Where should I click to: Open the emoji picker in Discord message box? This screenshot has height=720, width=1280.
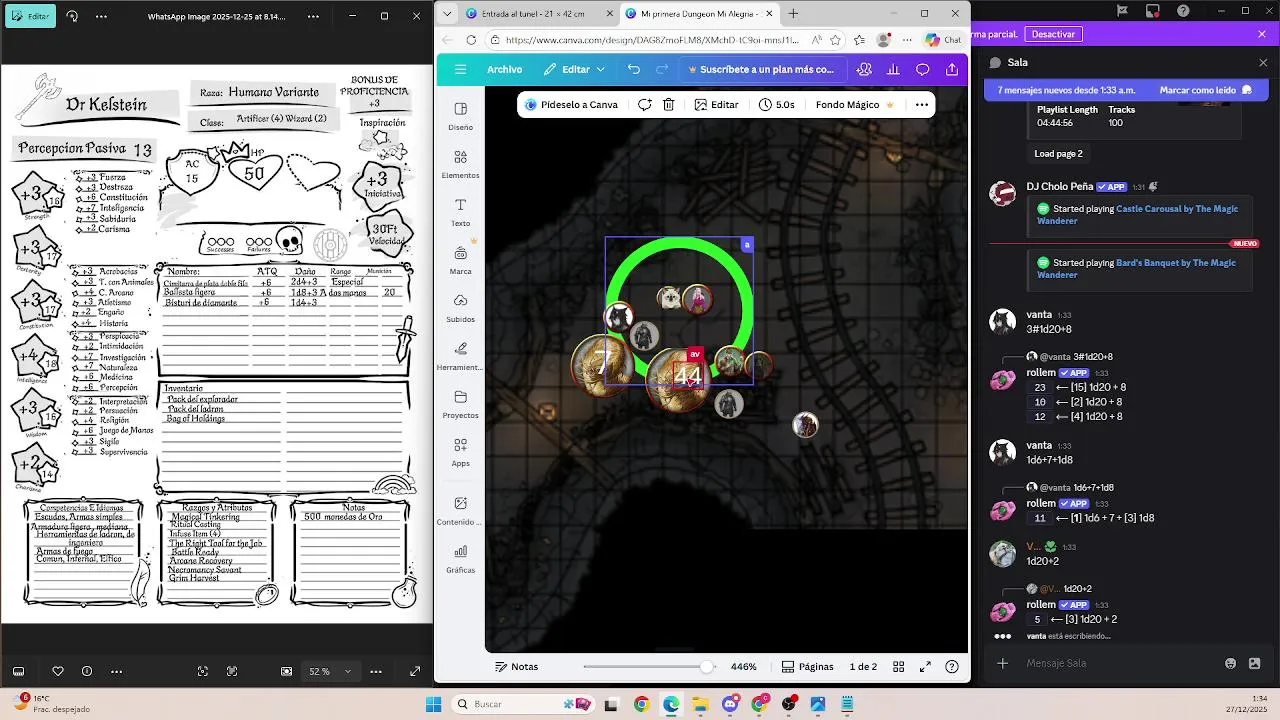[x=1230, y=663]
